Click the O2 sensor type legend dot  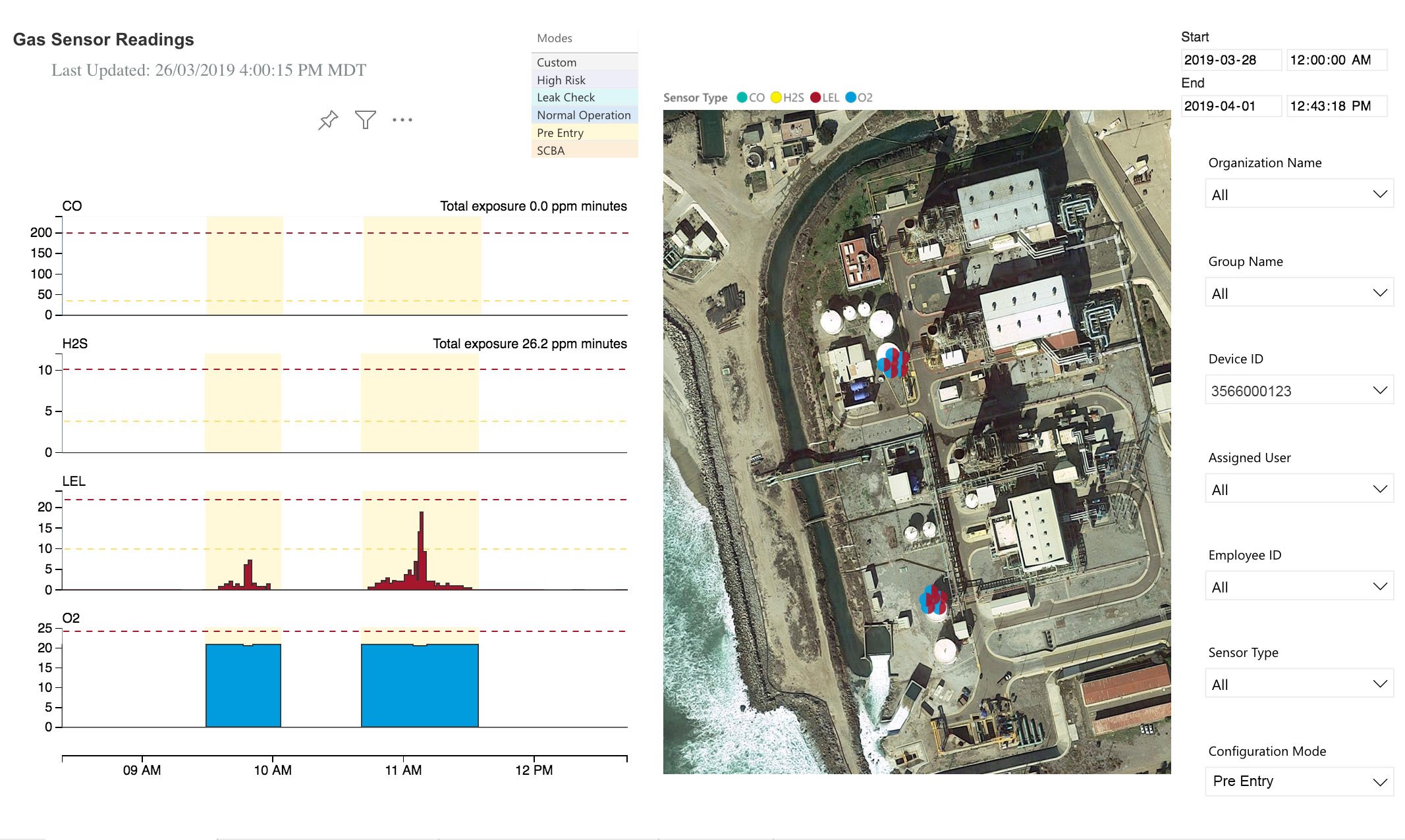tap(854, 97)
